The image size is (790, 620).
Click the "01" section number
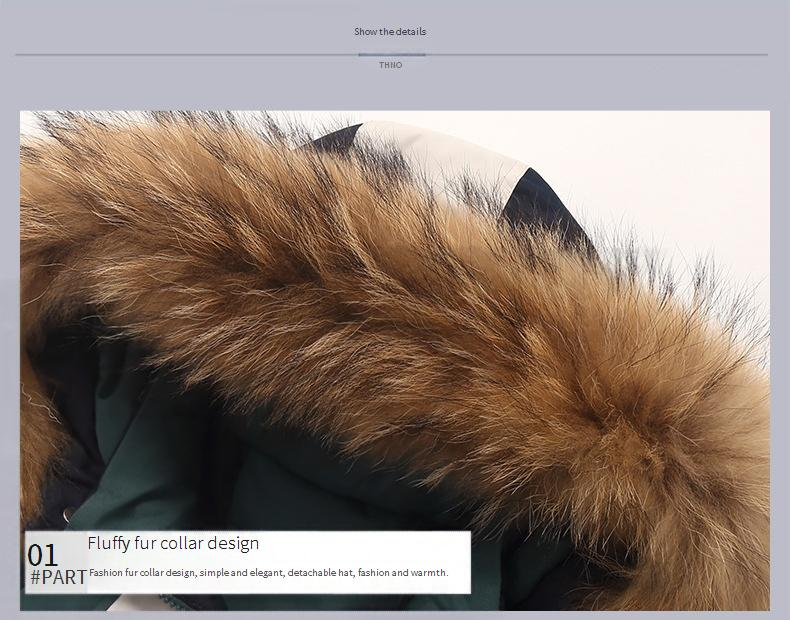click(43, 555)
